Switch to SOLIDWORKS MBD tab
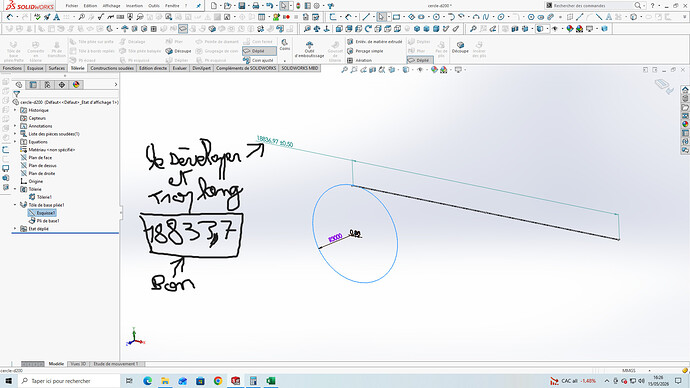This screenshot has width=690, height=388. point(300,68)
